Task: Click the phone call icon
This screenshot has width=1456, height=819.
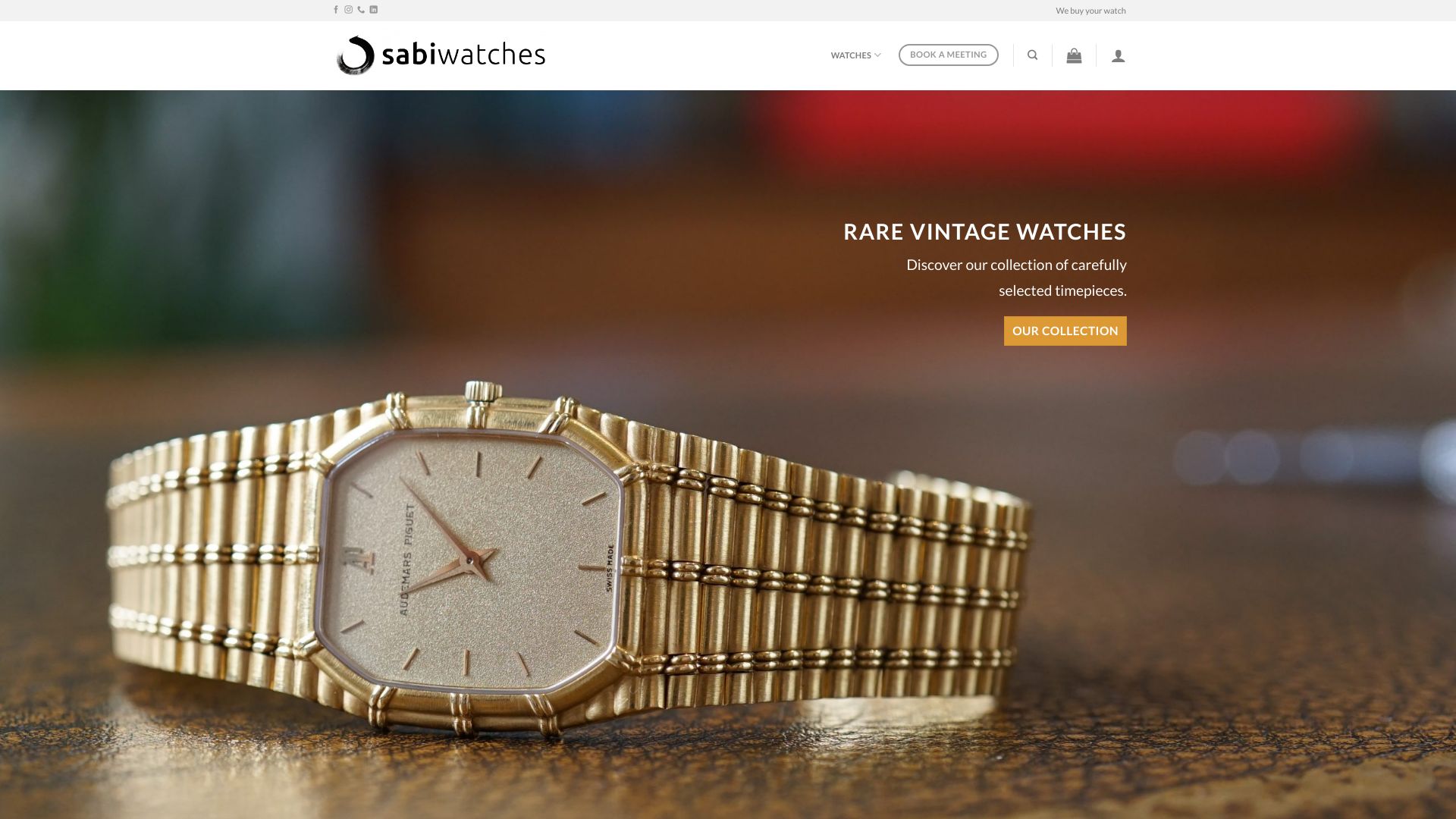Action: coord(361,10)
